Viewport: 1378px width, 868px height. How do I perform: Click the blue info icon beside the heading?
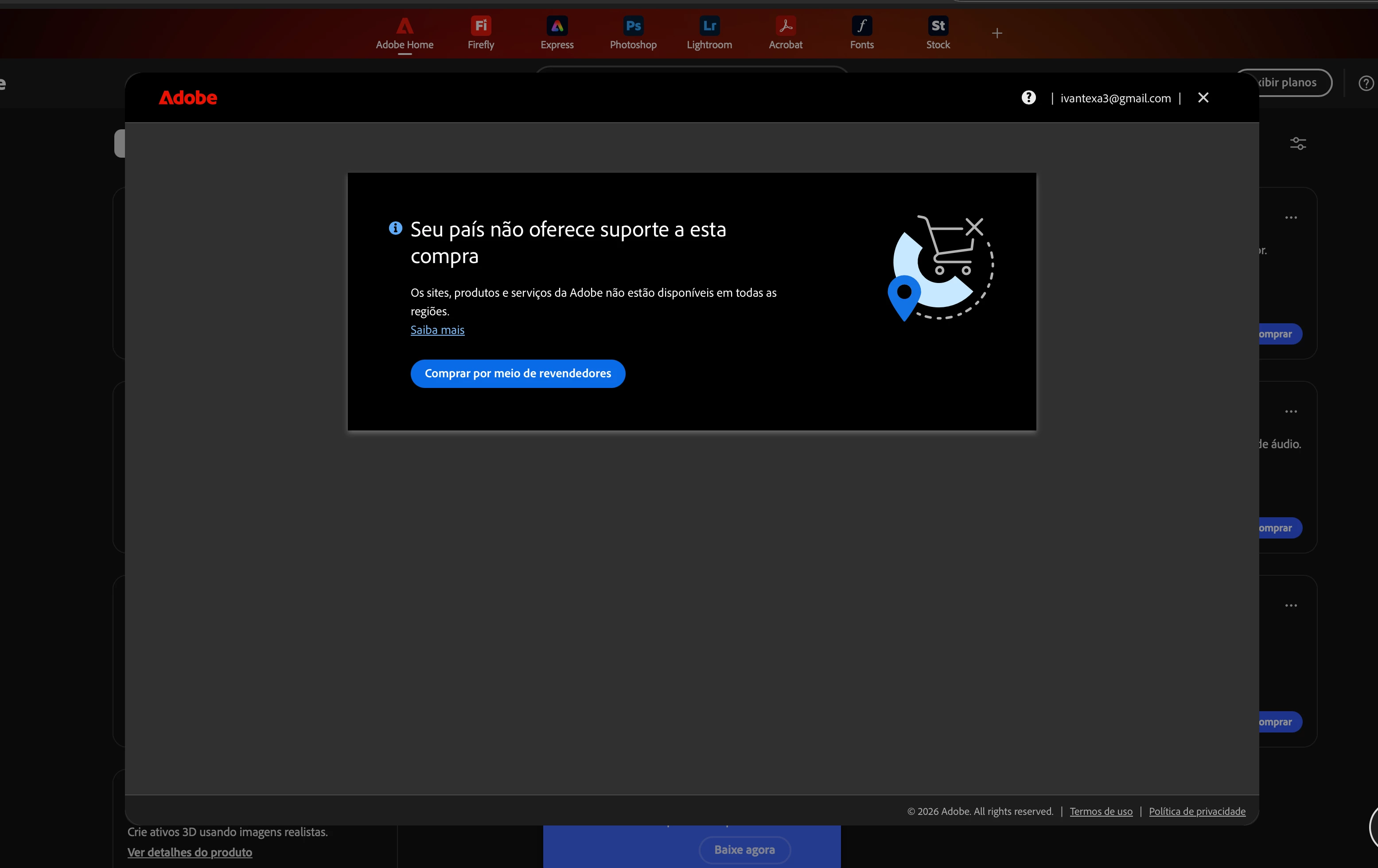pos(395,228)
